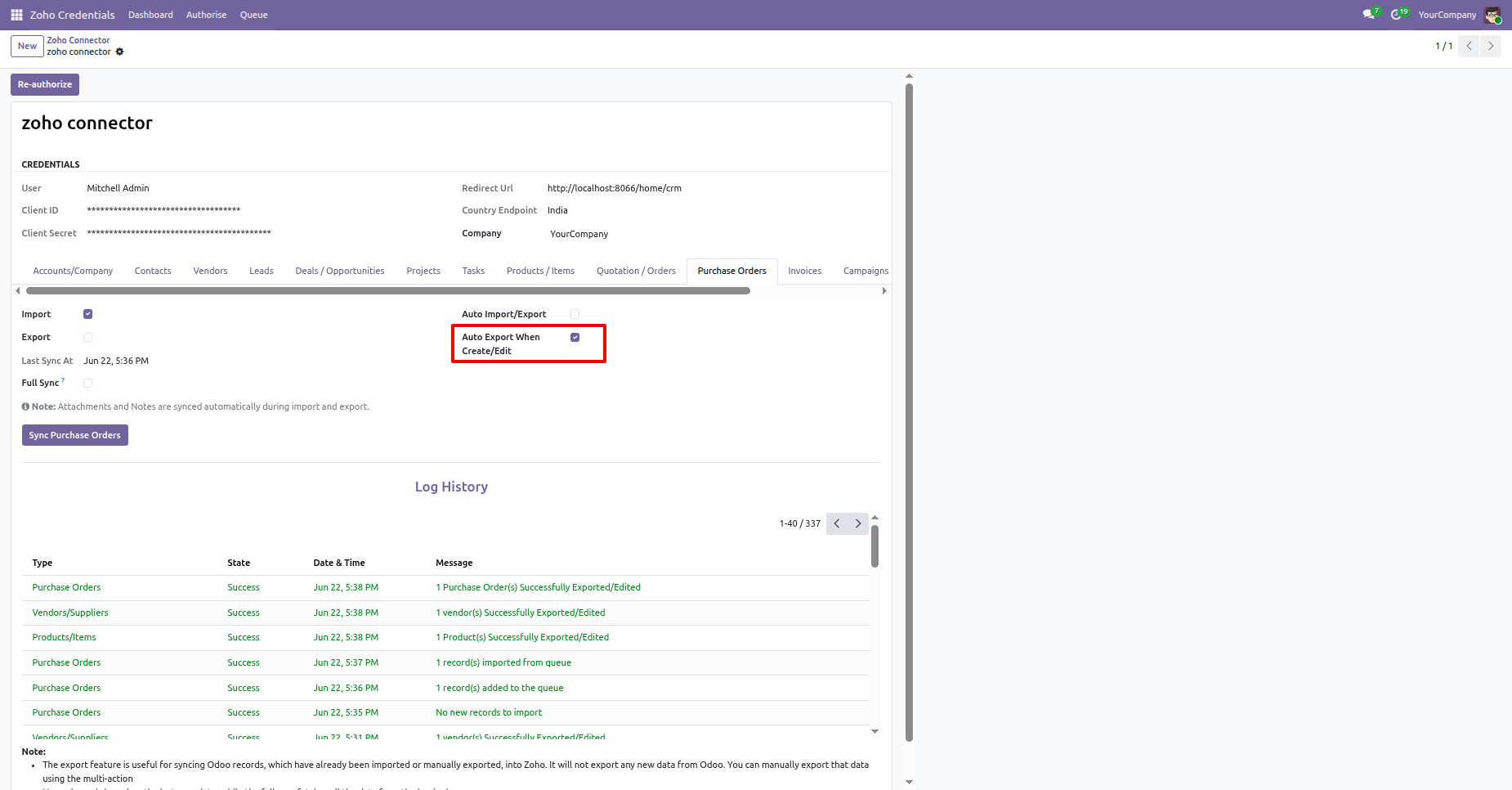Click the Last Sync At date field
Viewport: 1512px width, 790px height.
click(116, 361)
